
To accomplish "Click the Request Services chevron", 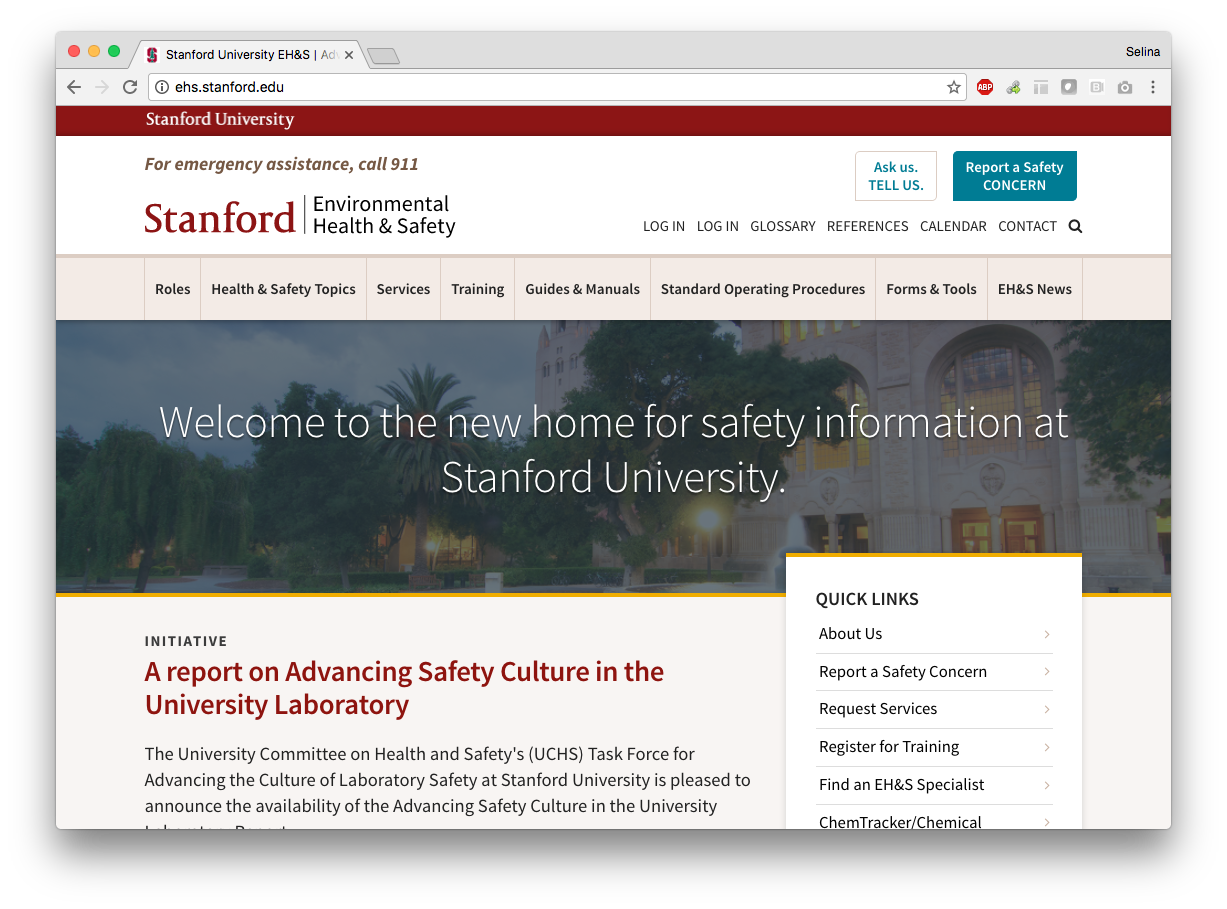I will pyautogui.click(x=1047, y=709).
